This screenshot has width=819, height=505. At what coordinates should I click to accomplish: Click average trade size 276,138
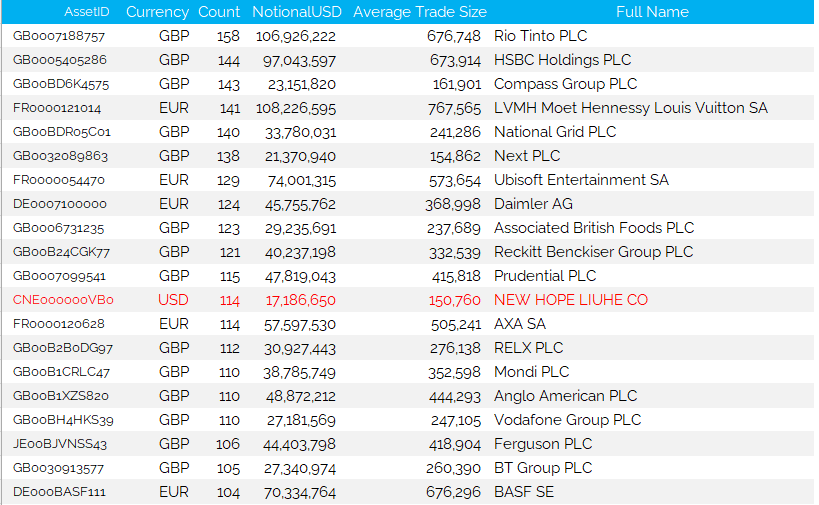454,349
